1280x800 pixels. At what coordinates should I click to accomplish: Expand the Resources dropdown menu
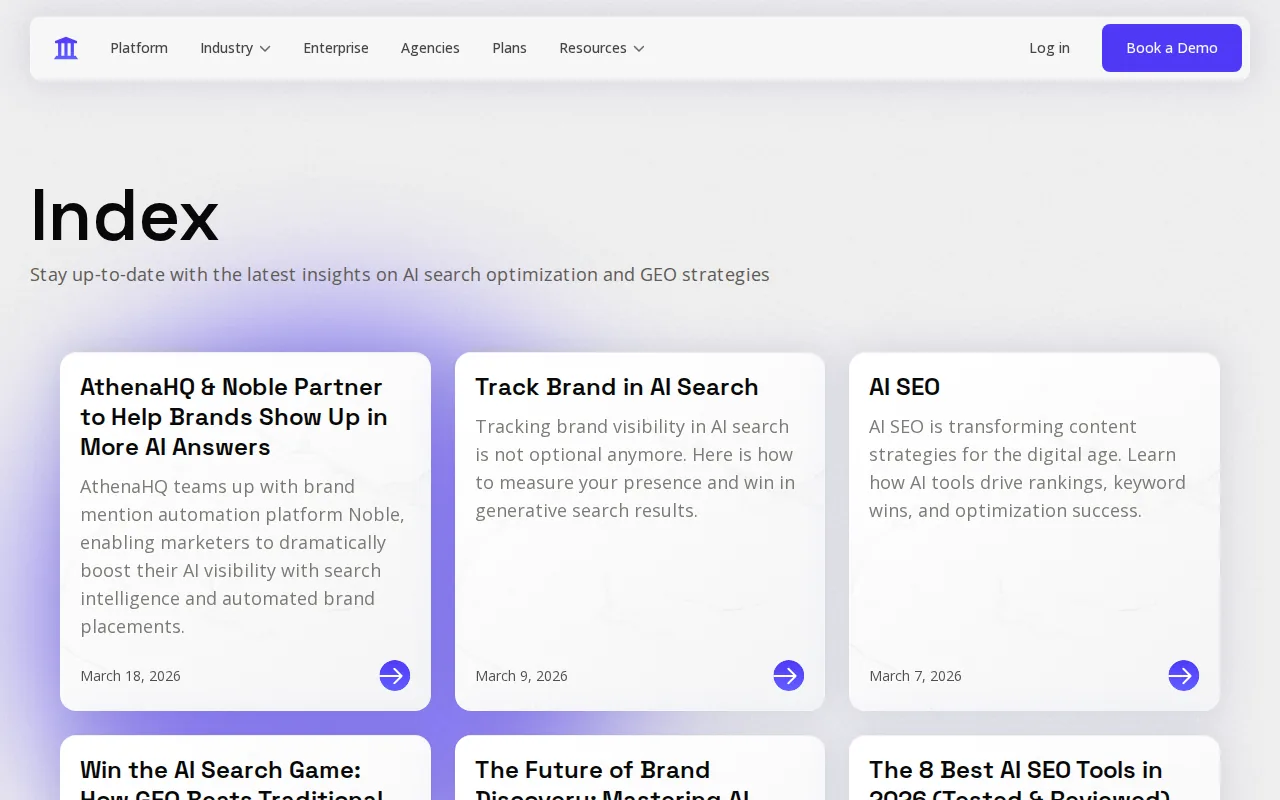click(602, 48)
